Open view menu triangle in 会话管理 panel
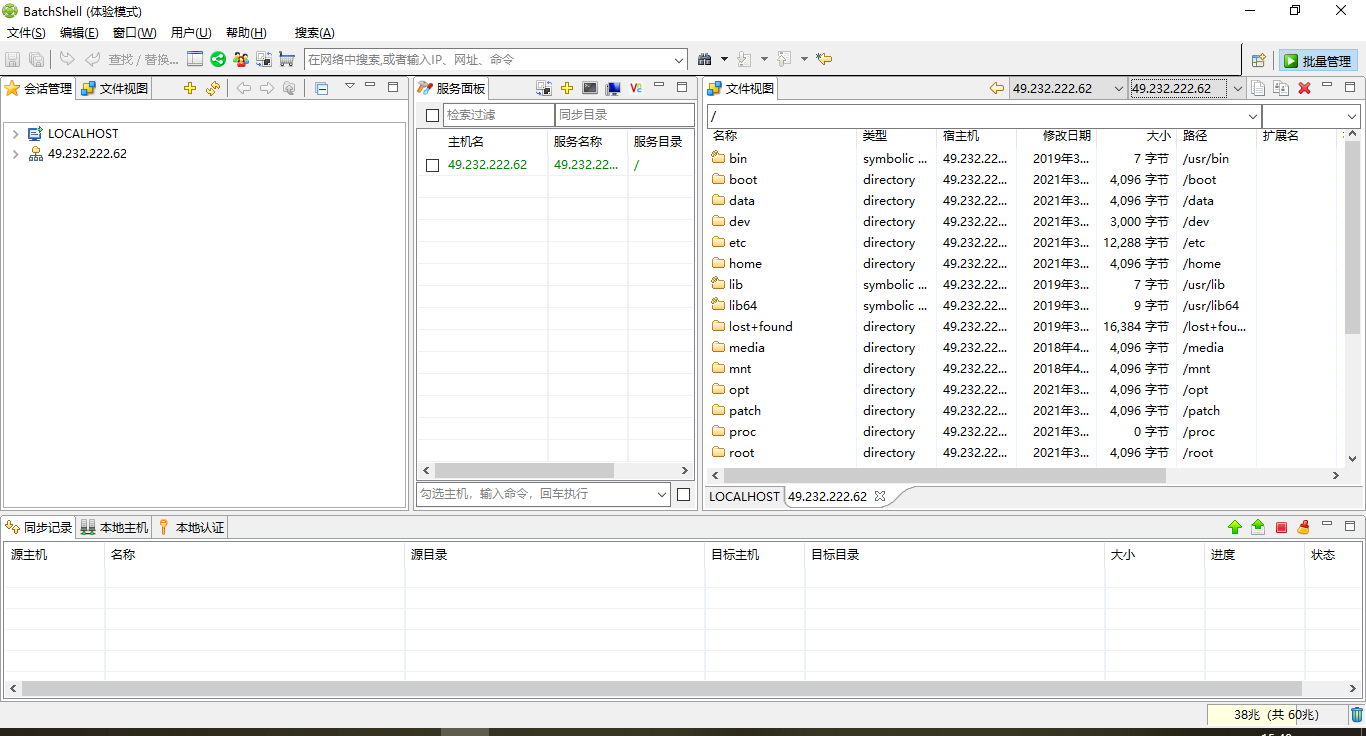The width and height of the screenshot is (1366, 736). pyautogui.click(x=349, y=86)
